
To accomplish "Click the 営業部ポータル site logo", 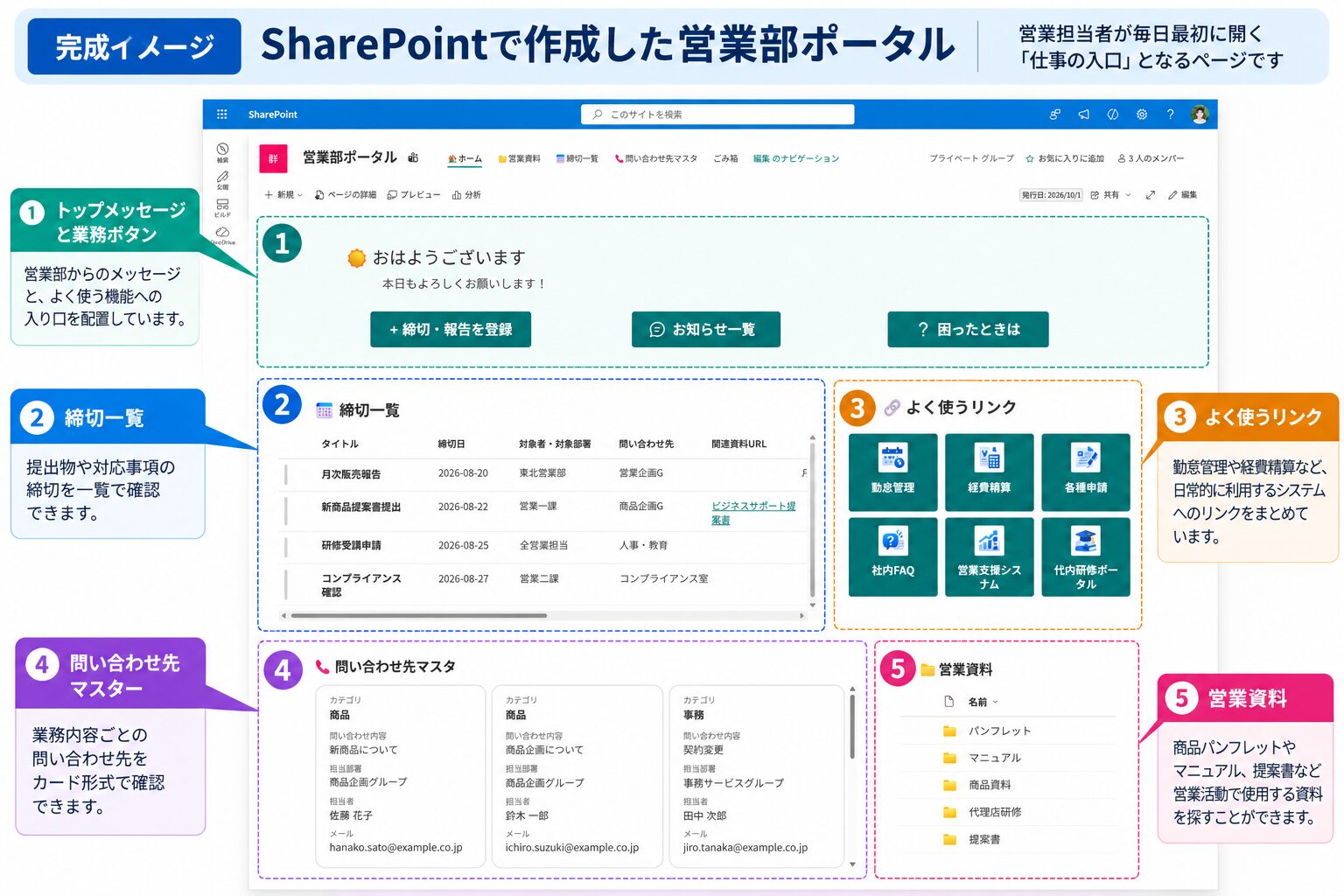I will click(x=273, y=158).
